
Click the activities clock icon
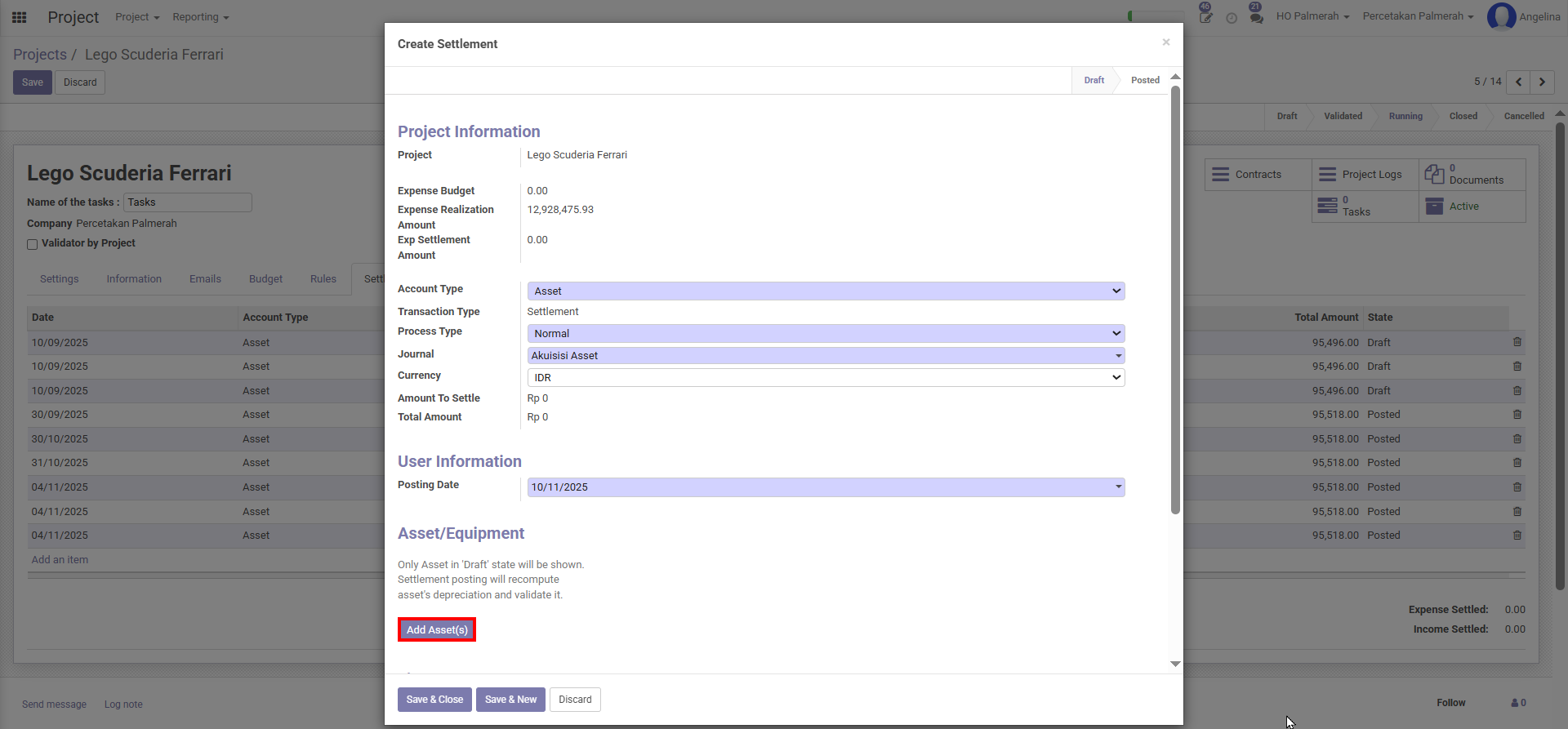pyautogui.click(x=1232, y=18)
